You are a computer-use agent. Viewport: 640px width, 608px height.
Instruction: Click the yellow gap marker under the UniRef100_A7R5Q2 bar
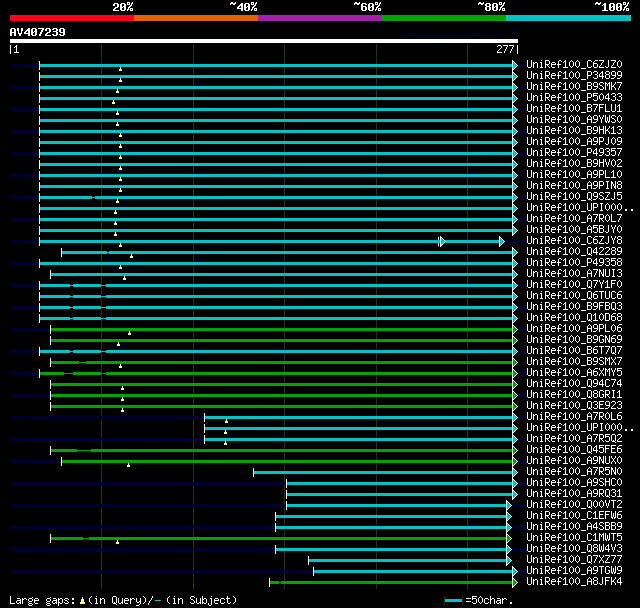(225, 443)
